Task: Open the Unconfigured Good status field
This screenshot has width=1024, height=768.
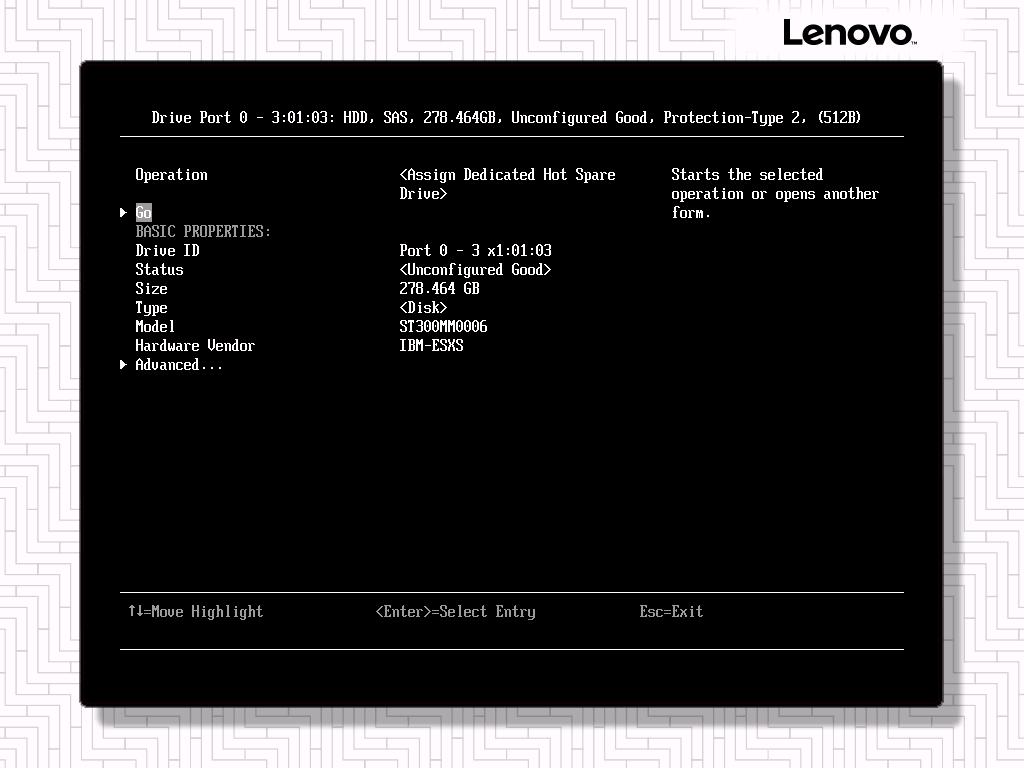Action: (x=475, y=270)
